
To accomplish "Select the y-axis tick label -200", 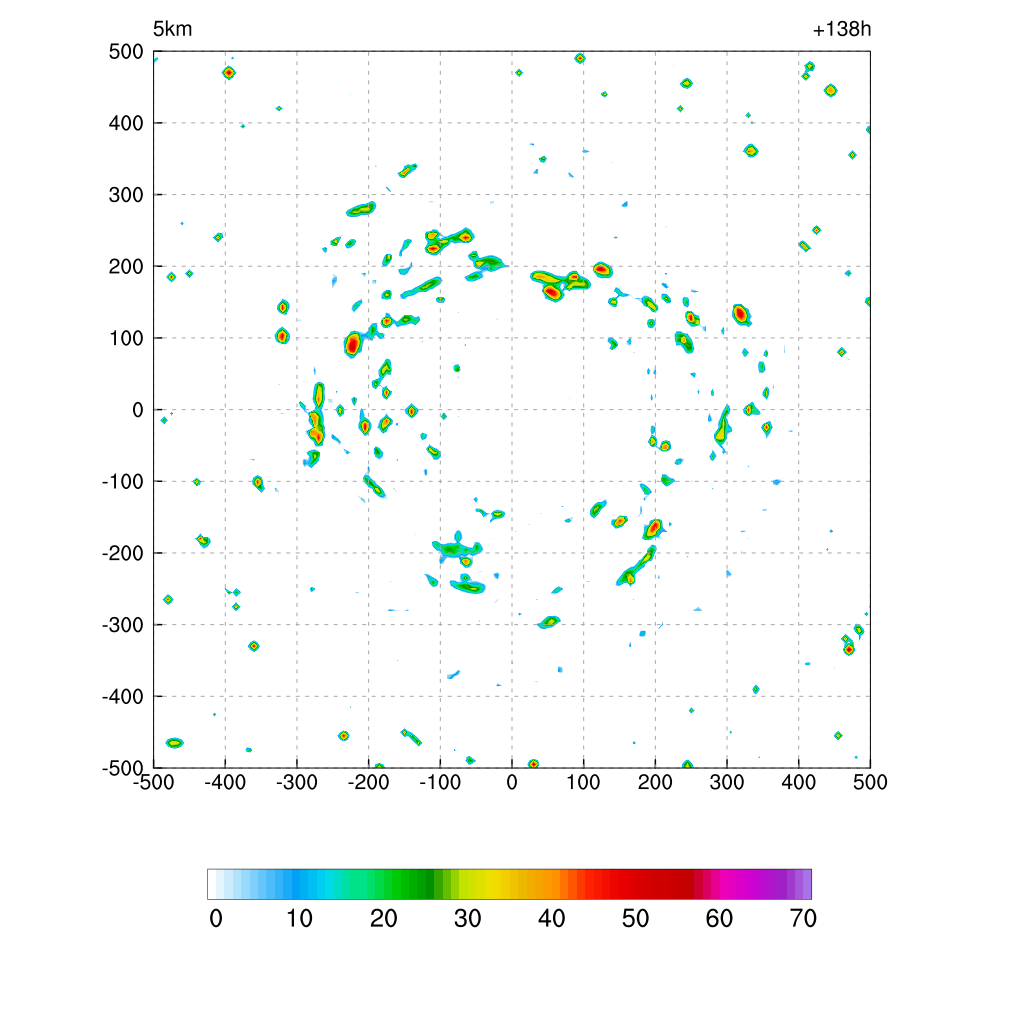I will [123, 553].
